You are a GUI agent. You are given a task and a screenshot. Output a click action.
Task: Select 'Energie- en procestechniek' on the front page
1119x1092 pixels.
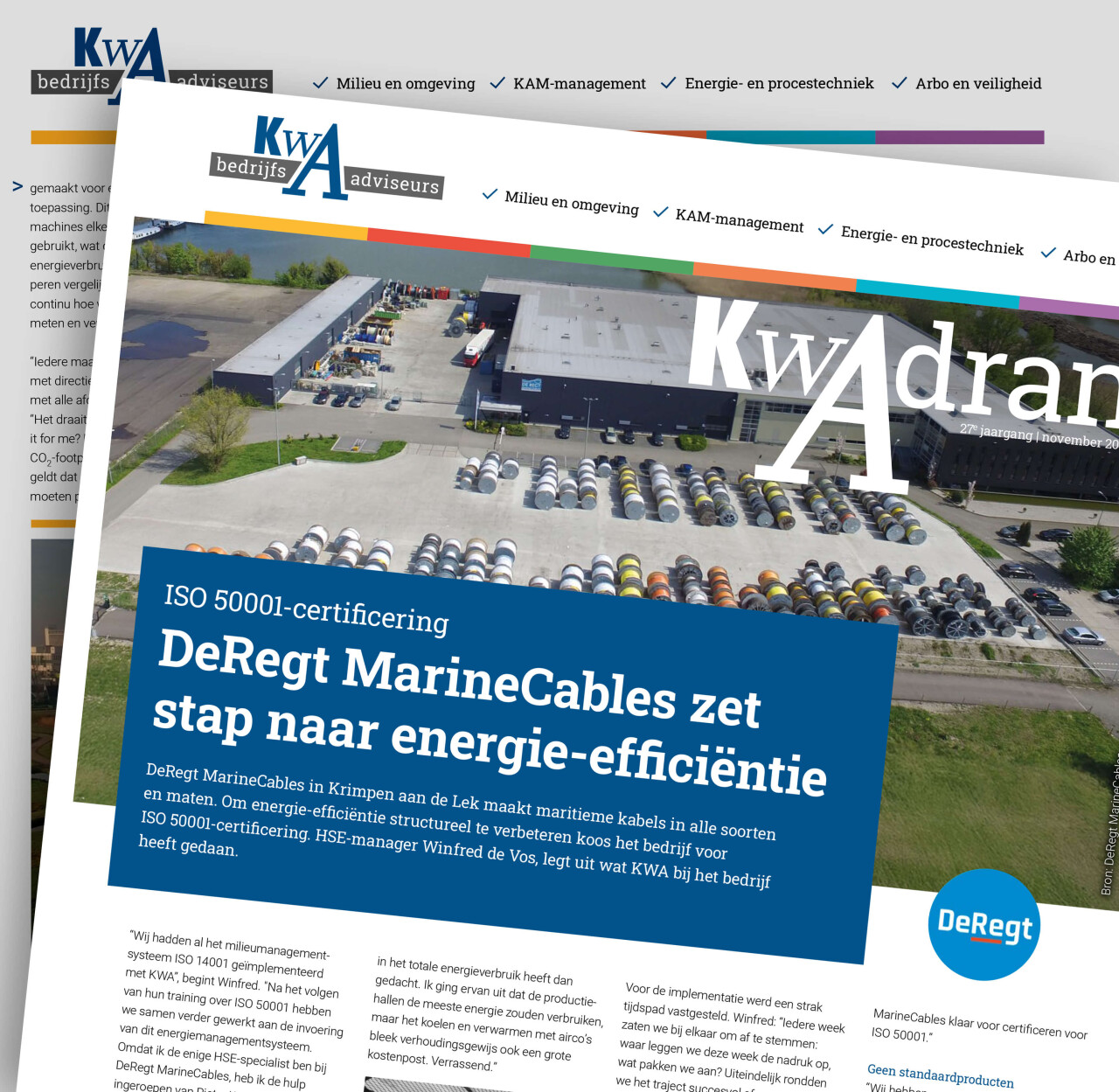click(932, 240)
